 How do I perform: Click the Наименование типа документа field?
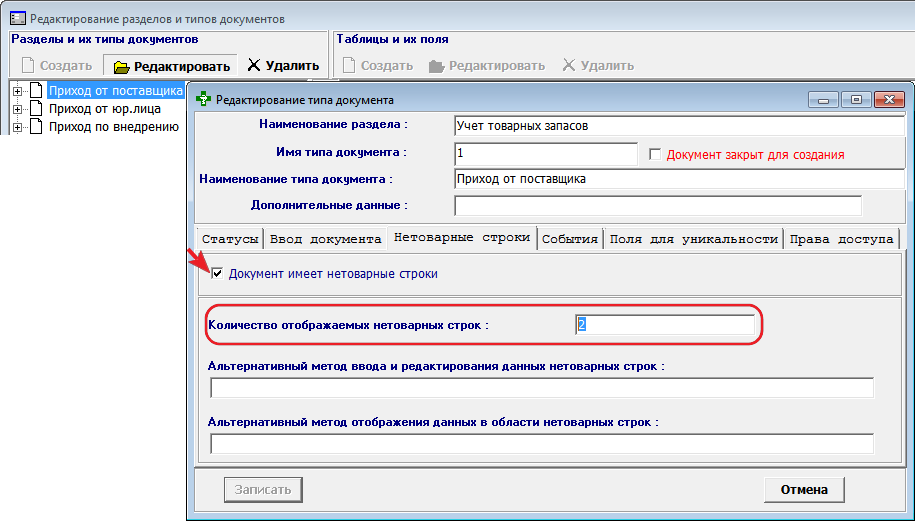point(678,179)
